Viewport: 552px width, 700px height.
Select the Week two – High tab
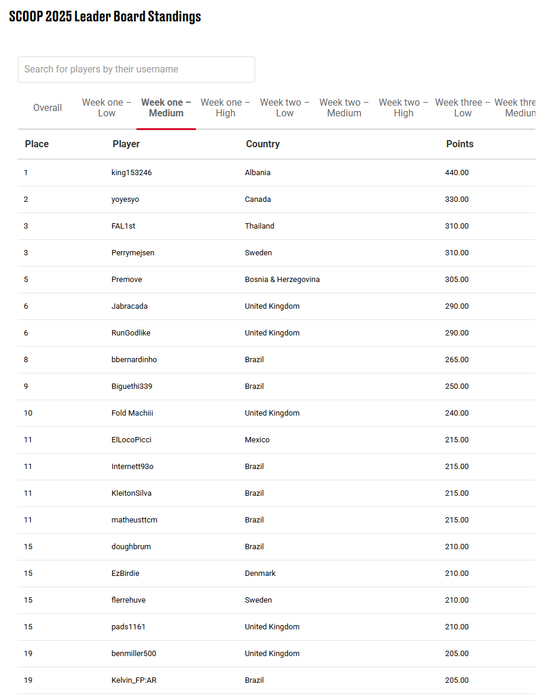point(403,108)
